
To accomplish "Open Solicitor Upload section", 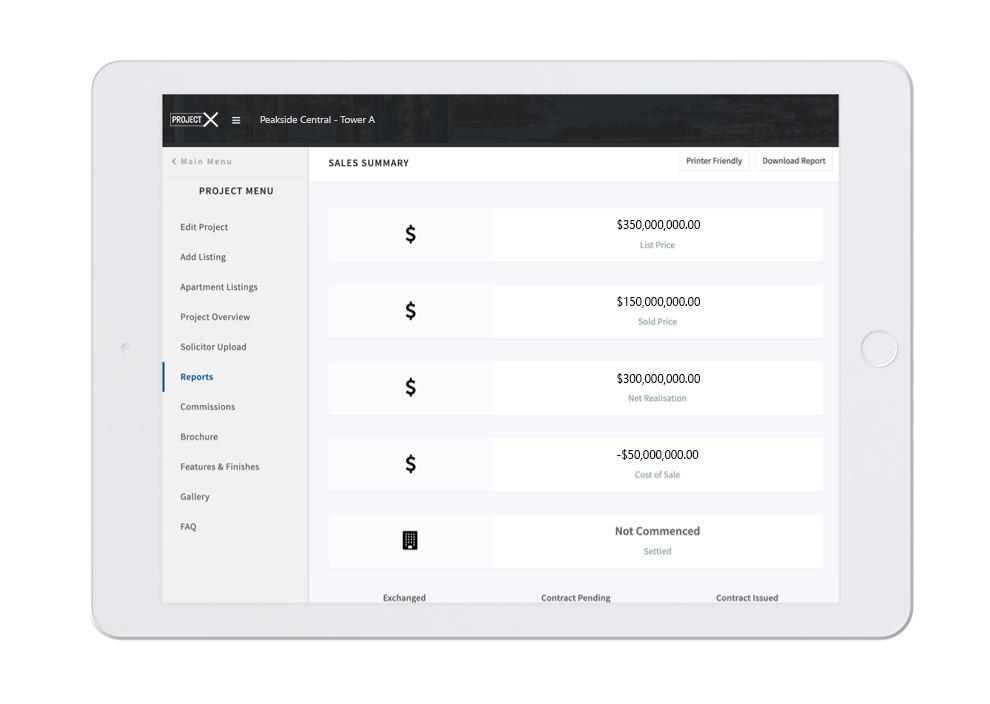I will 213,347.
